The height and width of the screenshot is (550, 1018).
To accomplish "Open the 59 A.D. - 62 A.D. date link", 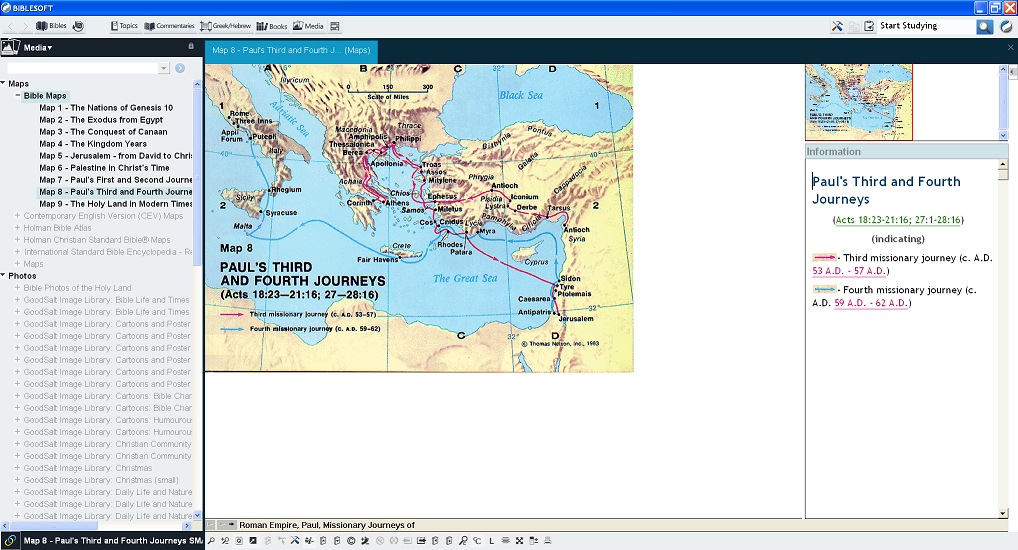I will (871, 303).
